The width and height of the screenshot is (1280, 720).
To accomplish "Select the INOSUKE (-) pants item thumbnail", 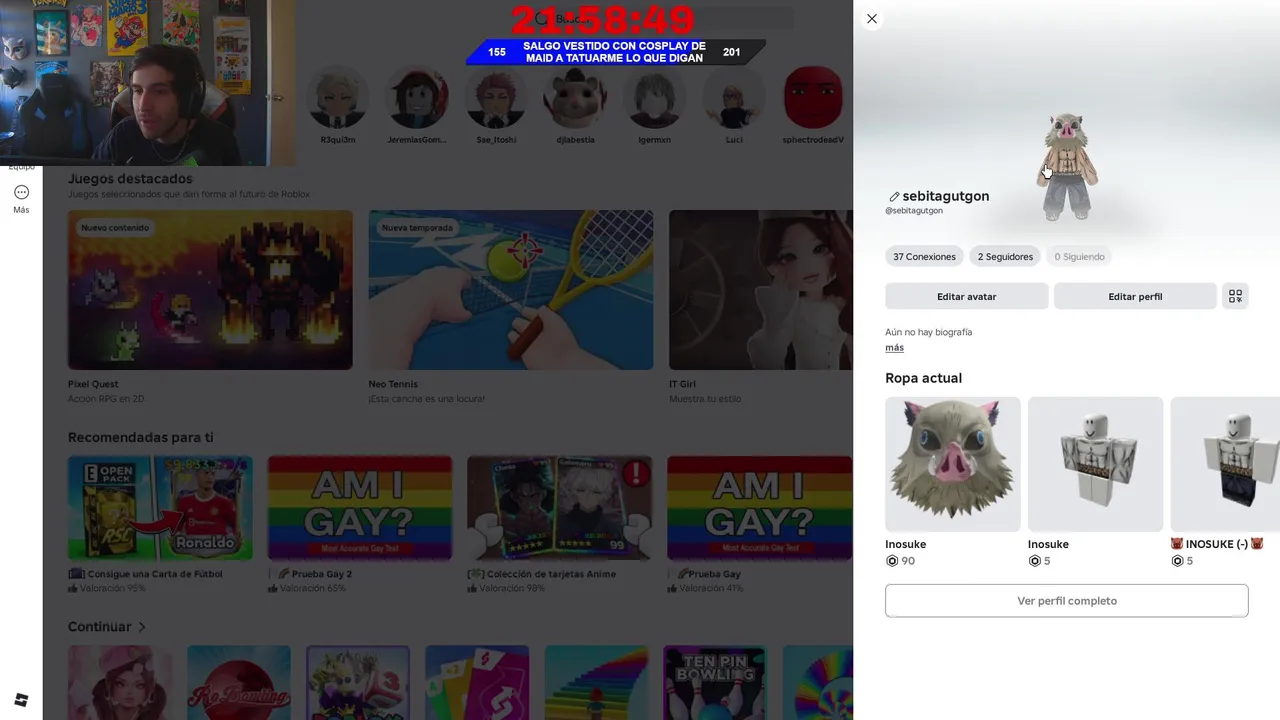I will click(x=1225, y=464).
